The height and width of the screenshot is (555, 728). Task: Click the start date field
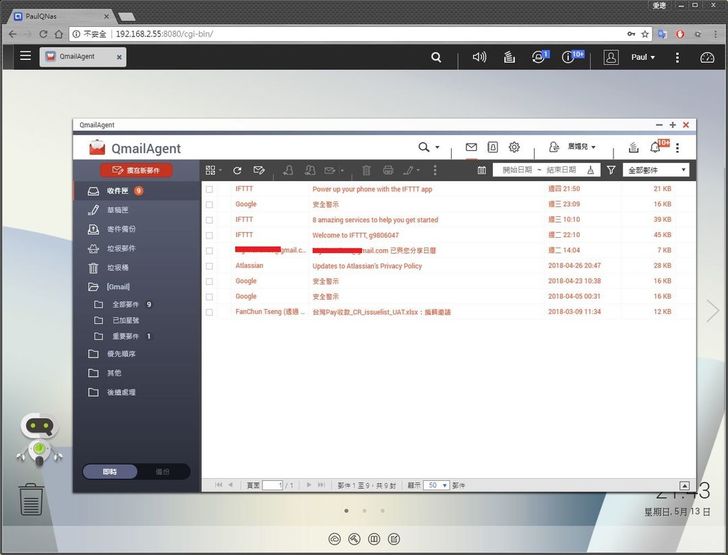click(x=517, y=170)
